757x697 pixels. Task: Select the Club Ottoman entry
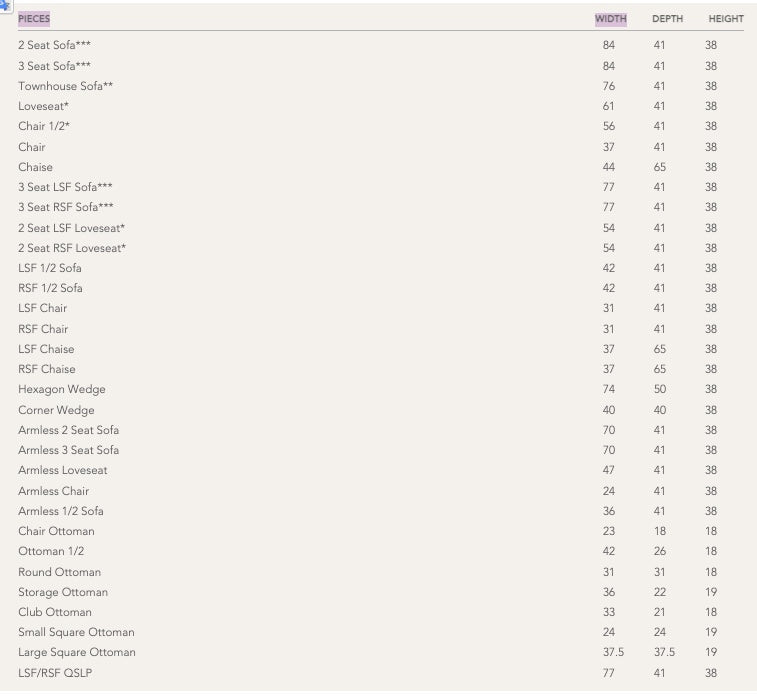[55, 612]
